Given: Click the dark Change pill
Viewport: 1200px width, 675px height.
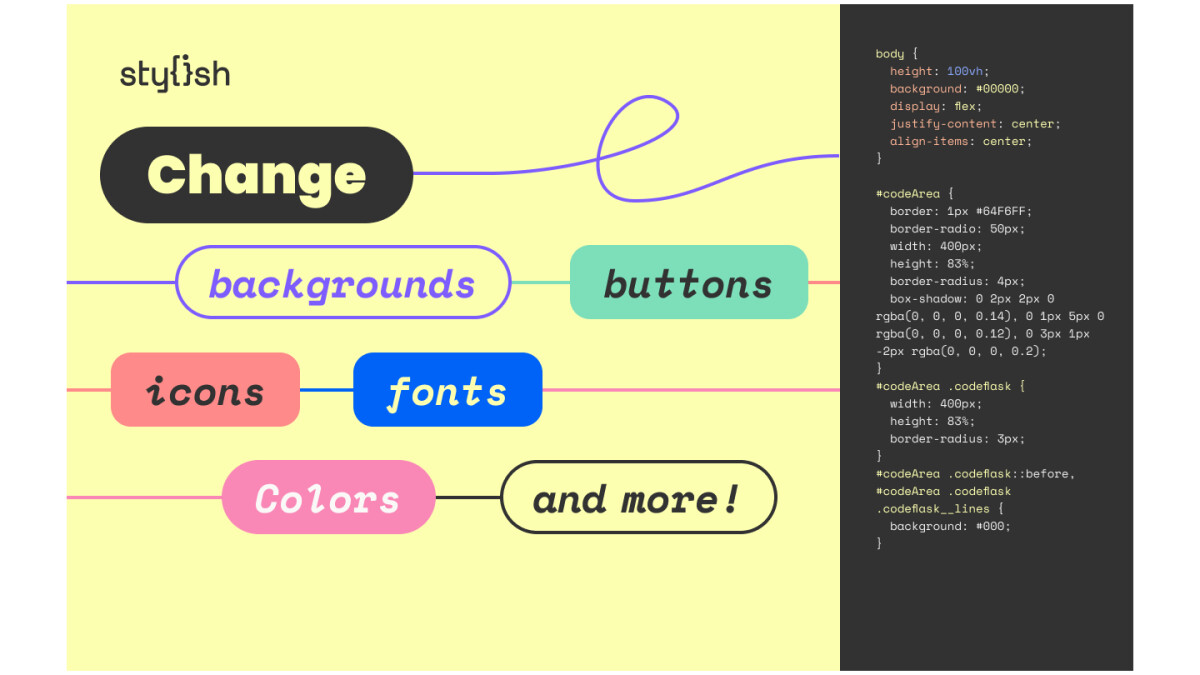Looking at the screenshot, I should click(256, 175).
